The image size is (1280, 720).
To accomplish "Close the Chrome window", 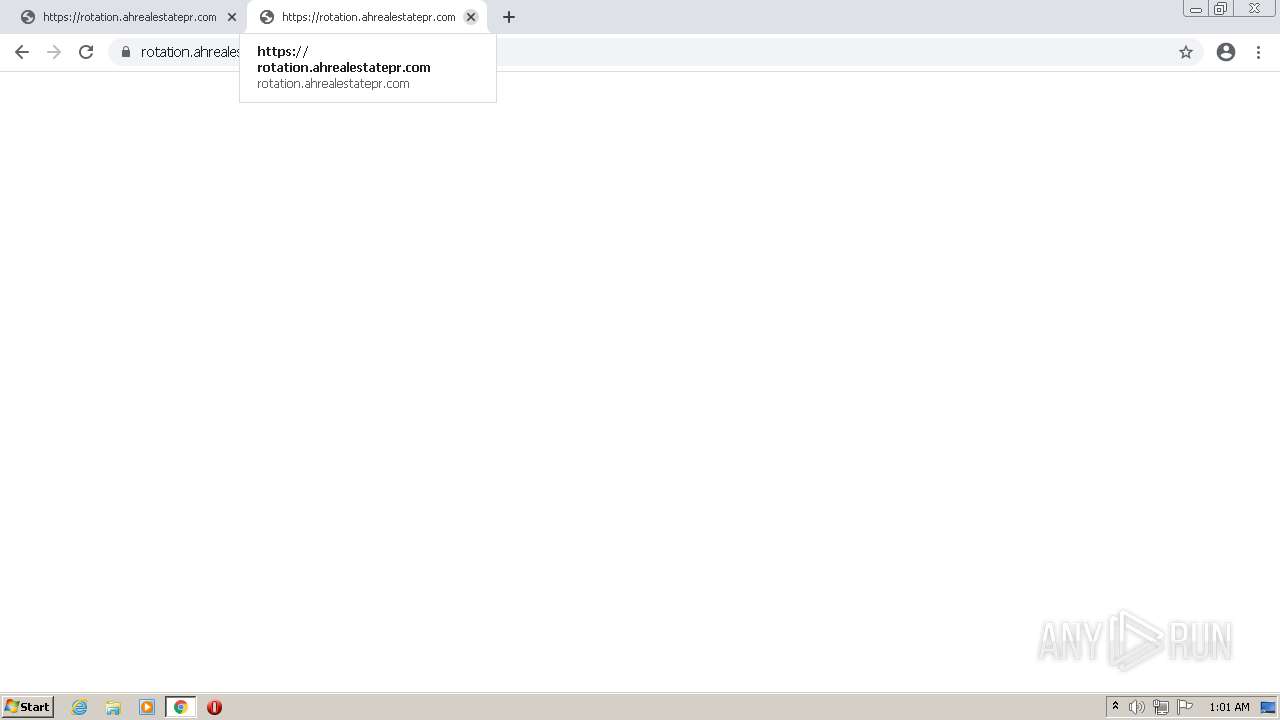I will 1254,9.
